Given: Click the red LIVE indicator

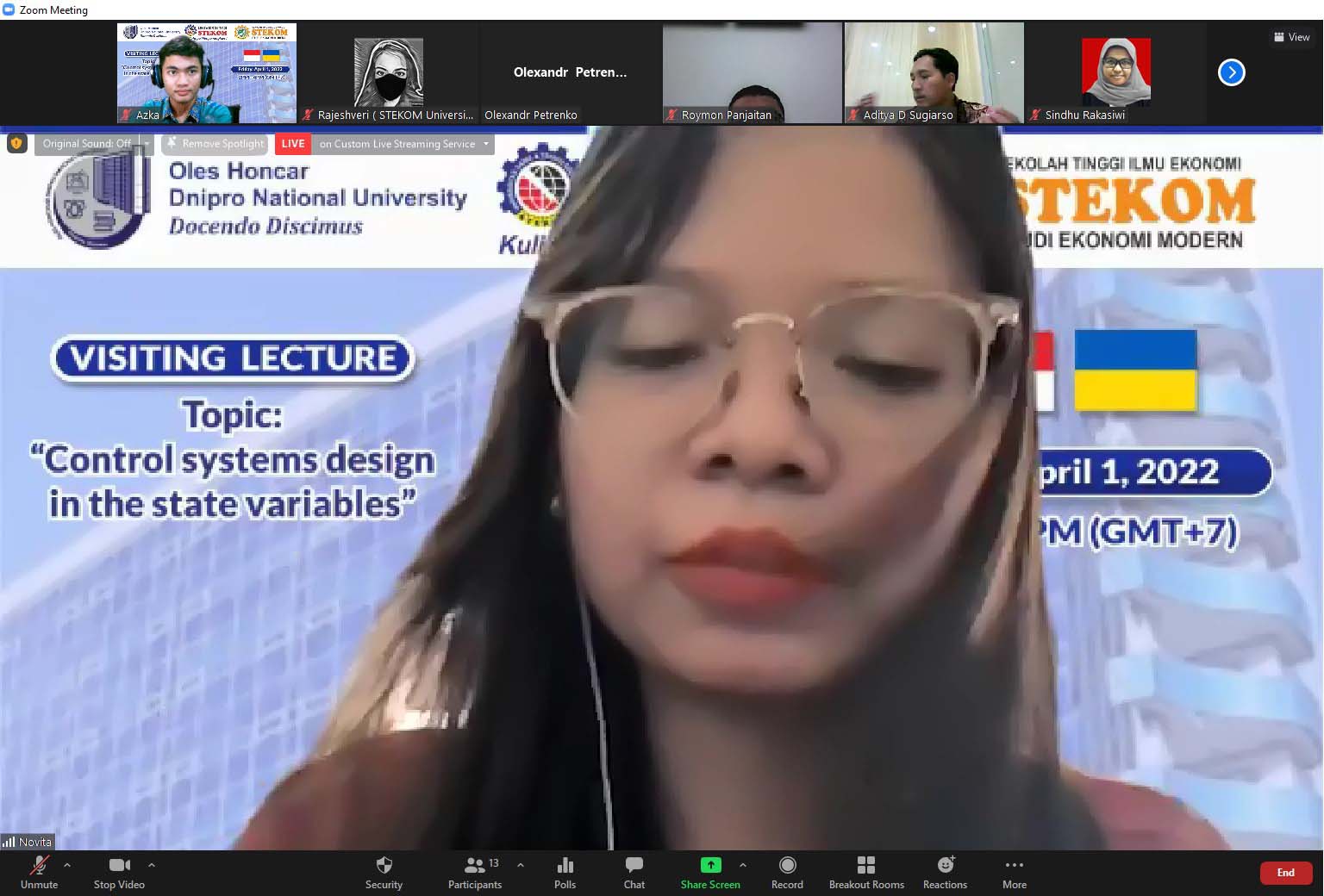Looking at the screenshot, I should (293, 144).
